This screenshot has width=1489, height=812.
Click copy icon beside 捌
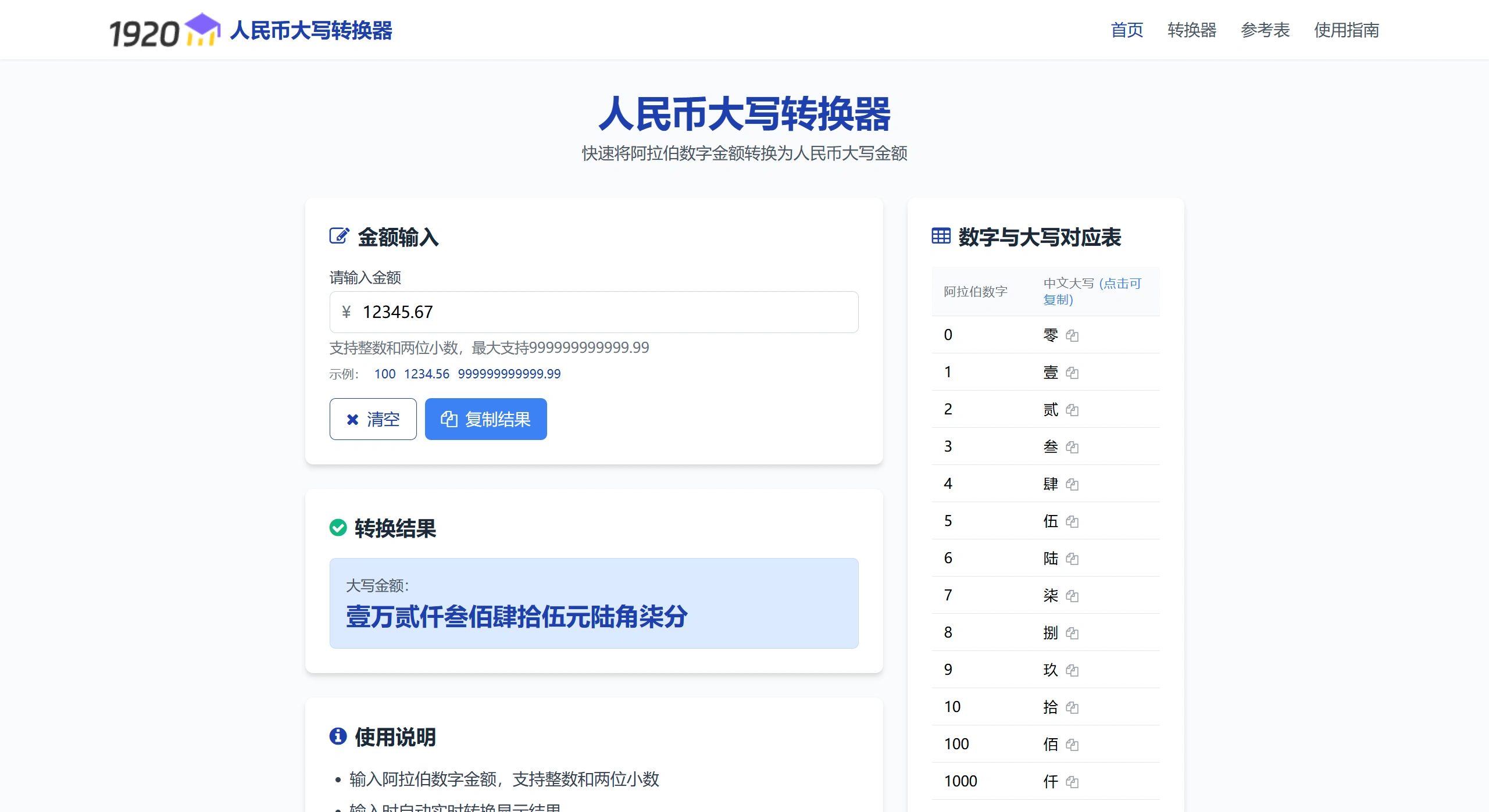click(1072, 633)
